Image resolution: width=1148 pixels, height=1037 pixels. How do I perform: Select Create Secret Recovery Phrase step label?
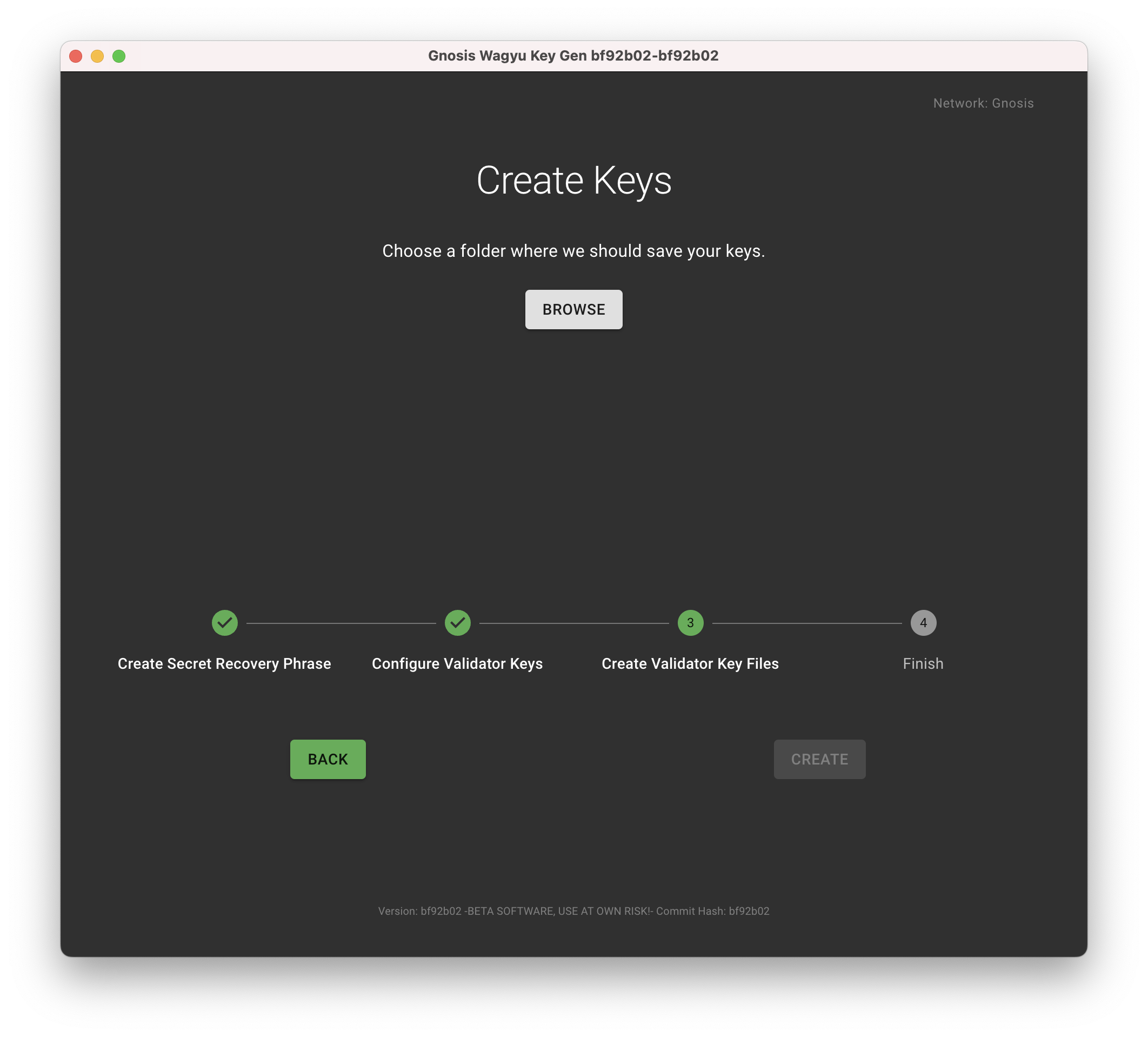[224, 664]
